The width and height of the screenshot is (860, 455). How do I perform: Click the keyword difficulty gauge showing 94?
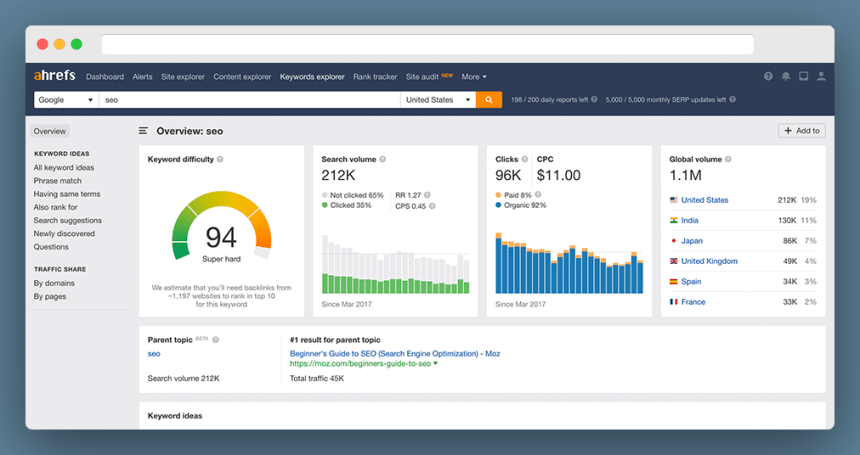[222, 226]
